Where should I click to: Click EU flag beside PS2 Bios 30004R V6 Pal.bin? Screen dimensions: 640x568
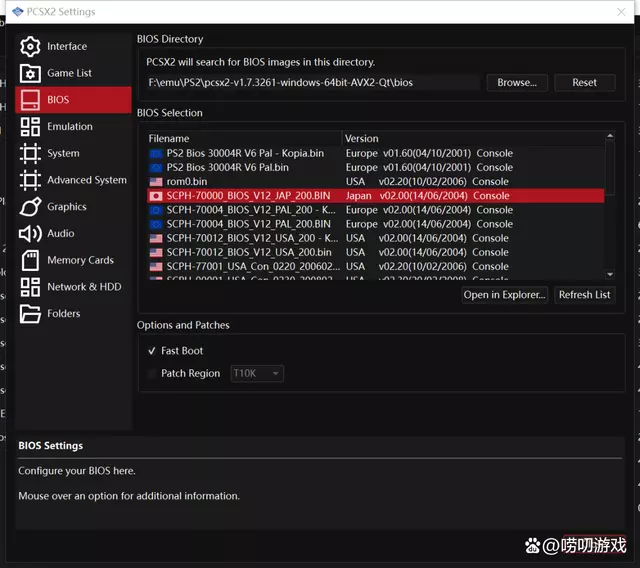(x=156, y=168)
